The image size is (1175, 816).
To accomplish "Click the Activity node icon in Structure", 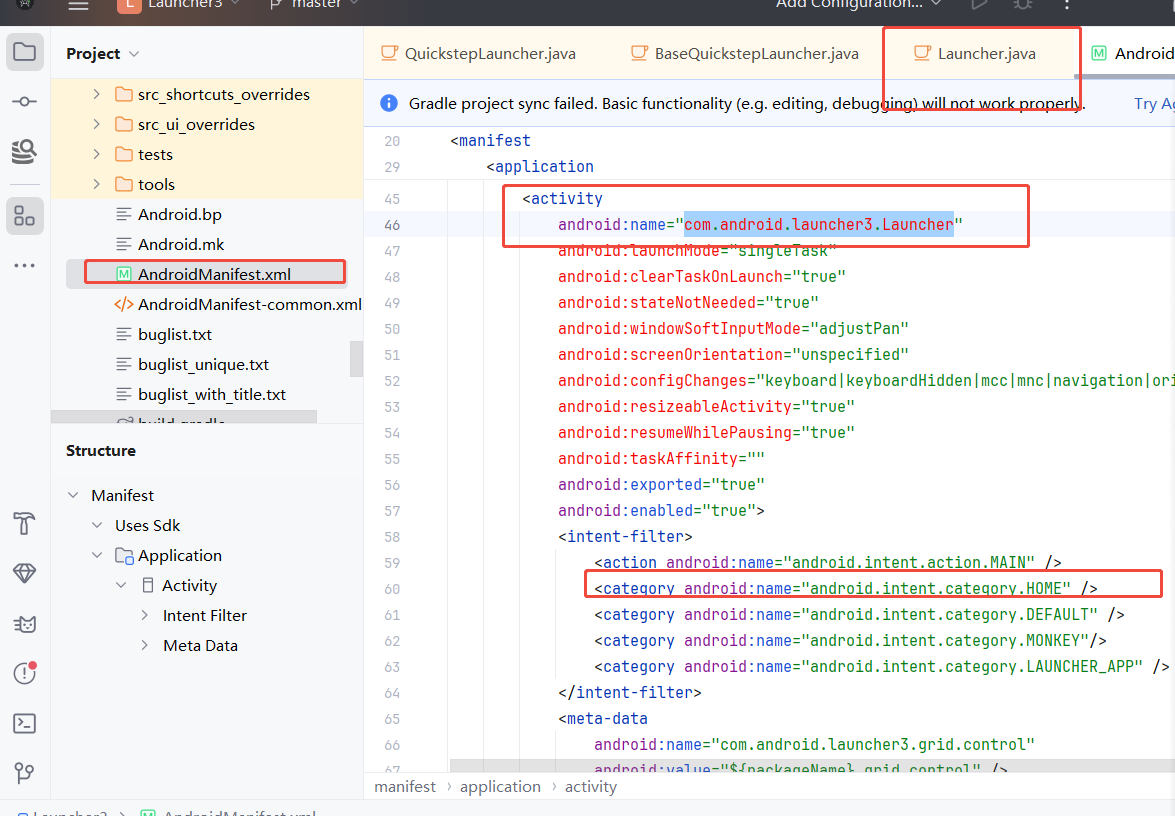I will pyautogui.click(x=148, y=585).
